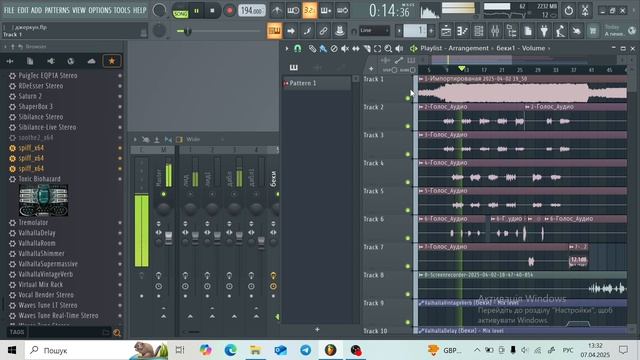Click the tempo tapper icon
This screenshot has height=360, width=640.
(560, 31)
